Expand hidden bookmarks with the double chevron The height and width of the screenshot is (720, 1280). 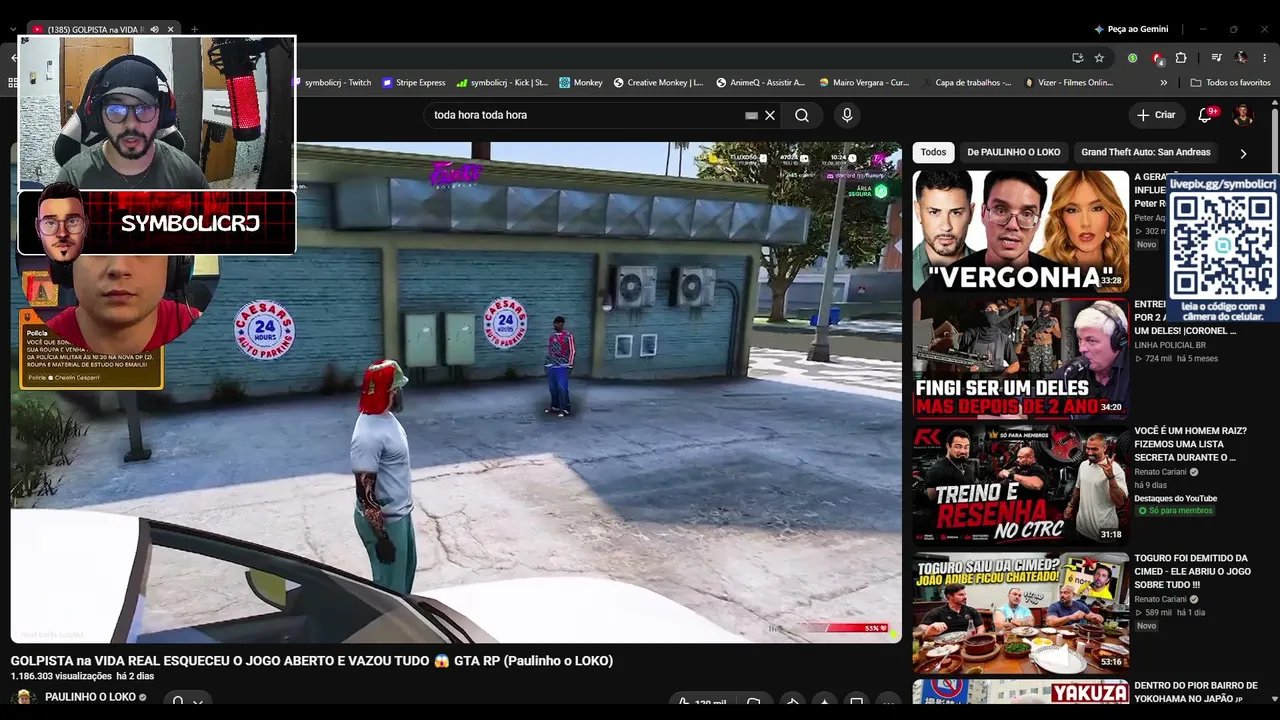(1163, 83)
